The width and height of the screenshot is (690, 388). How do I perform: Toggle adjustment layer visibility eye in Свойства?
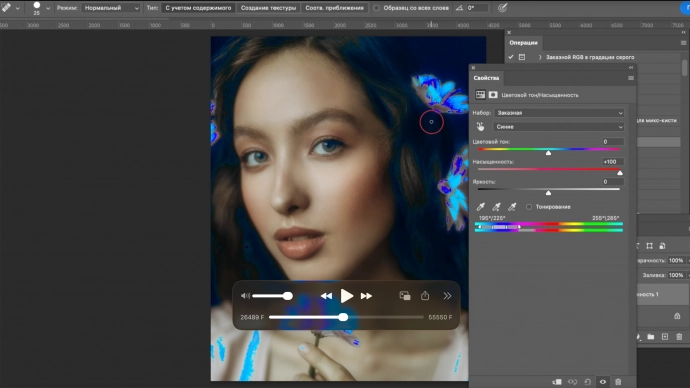point(603,382)
